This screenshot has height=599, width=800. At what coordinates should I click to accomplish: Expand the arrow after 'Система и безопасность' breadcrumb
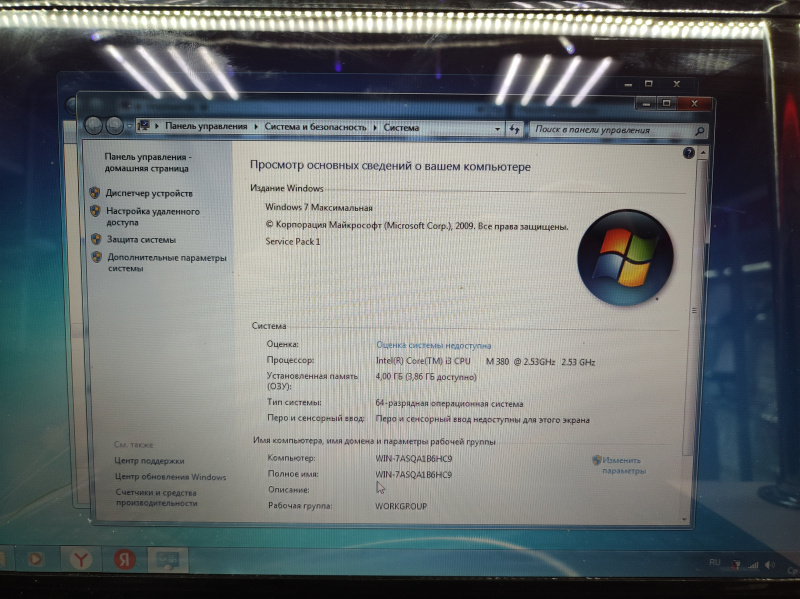377,128
